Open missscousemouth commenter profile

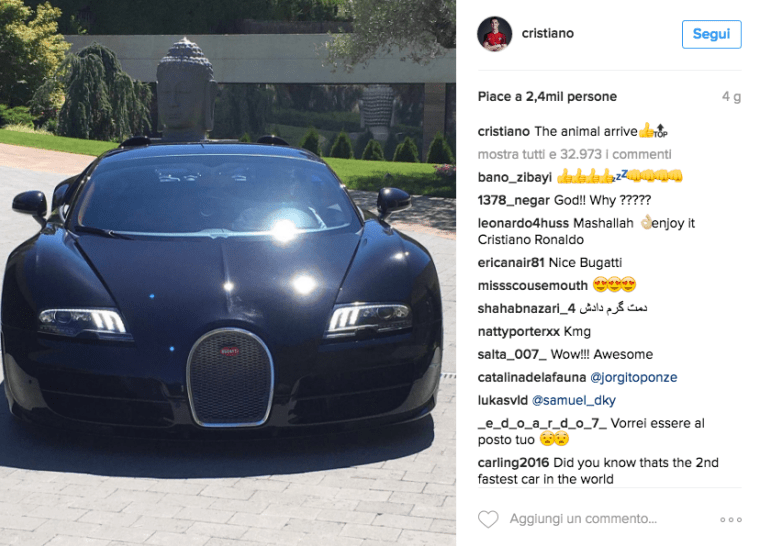533,286
